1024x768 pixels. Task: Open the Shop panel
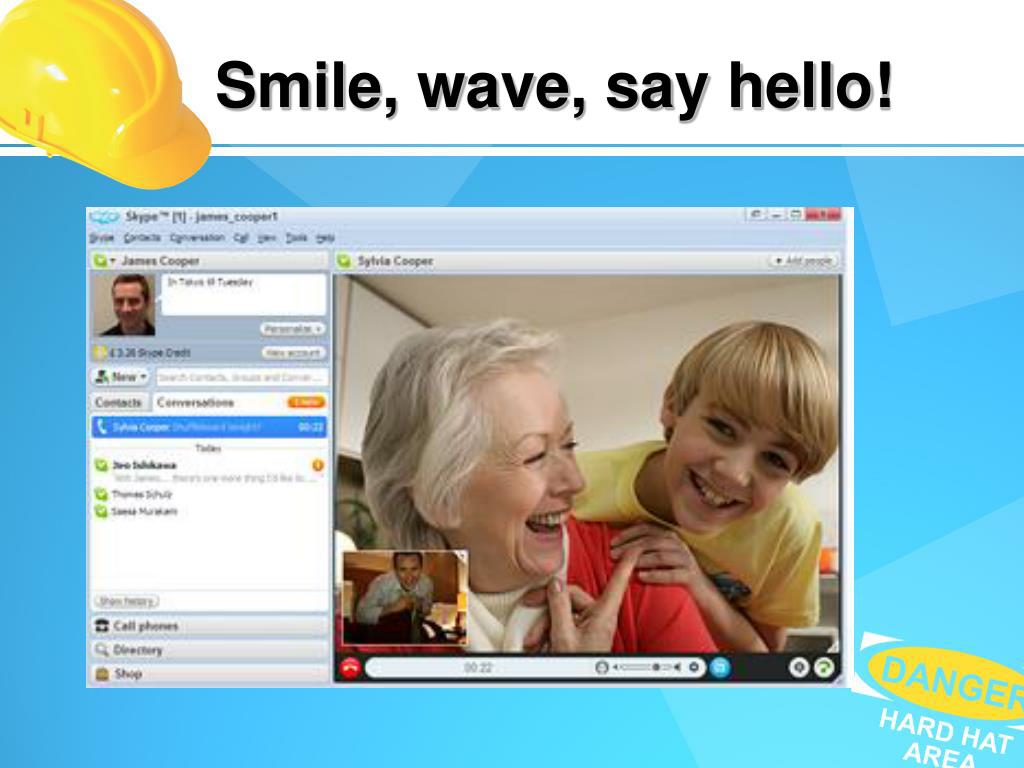click(209, 674)
